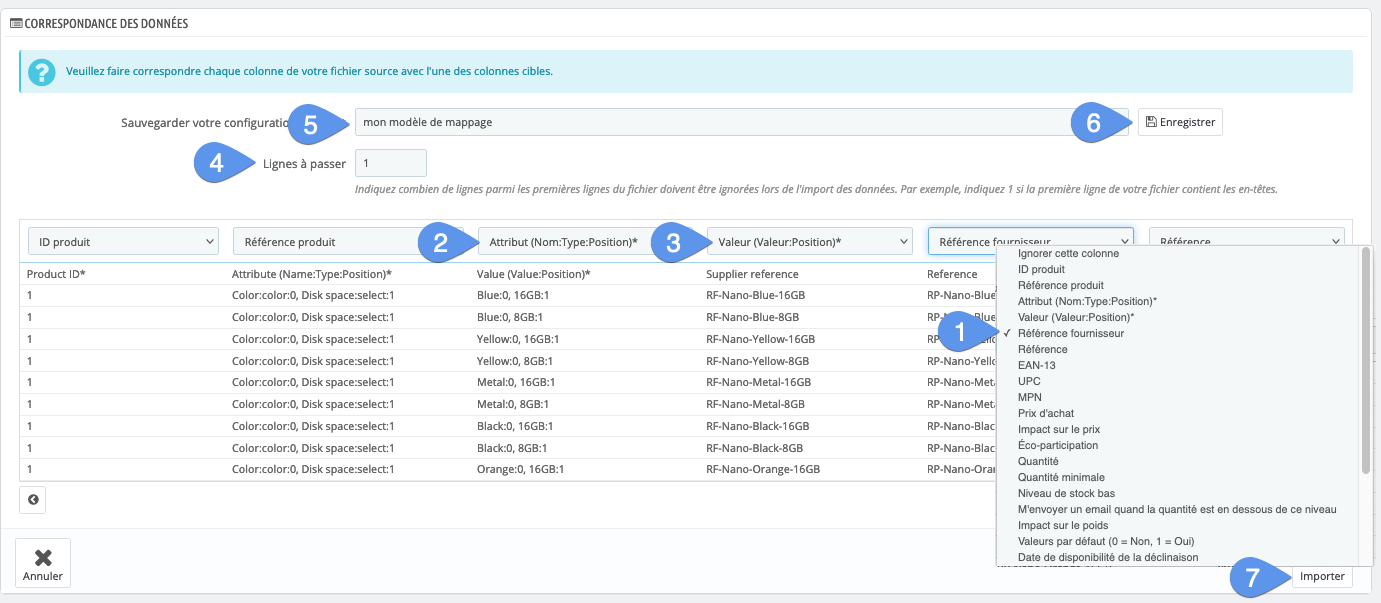Choose 'Ignorer cette colonne' in the open list
The height and width of the screenshot is (603, 1381).
point(1068,253)
